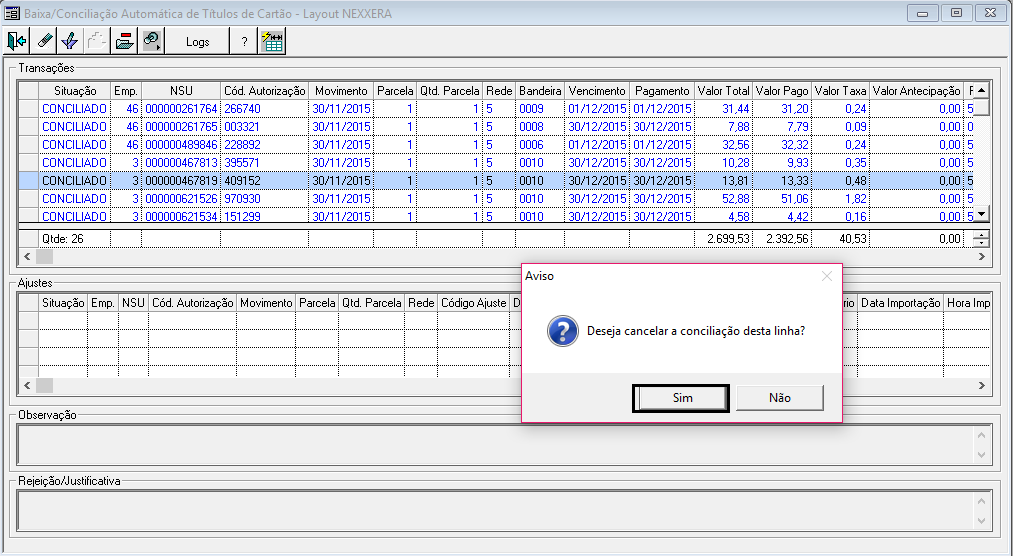Click Ajustes horizontal scrollbar thumb
This screenshot has height=556, width=1013.
pos(44,386)
